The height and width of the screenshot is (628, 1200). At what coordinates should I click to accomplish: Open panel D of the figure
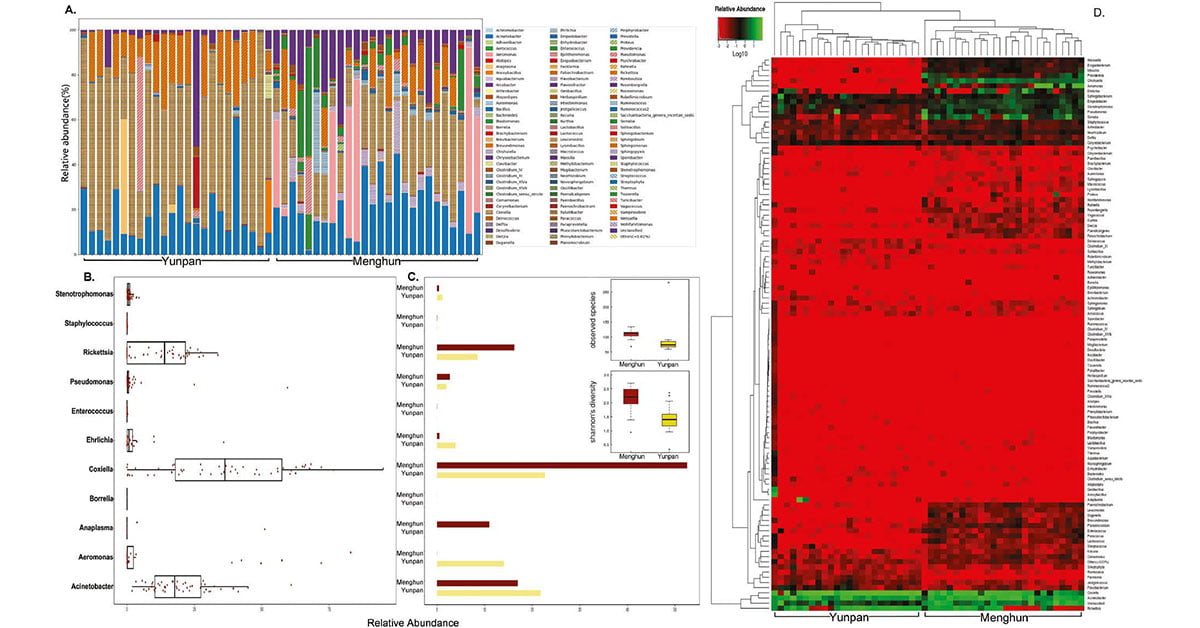(1098, 13)
